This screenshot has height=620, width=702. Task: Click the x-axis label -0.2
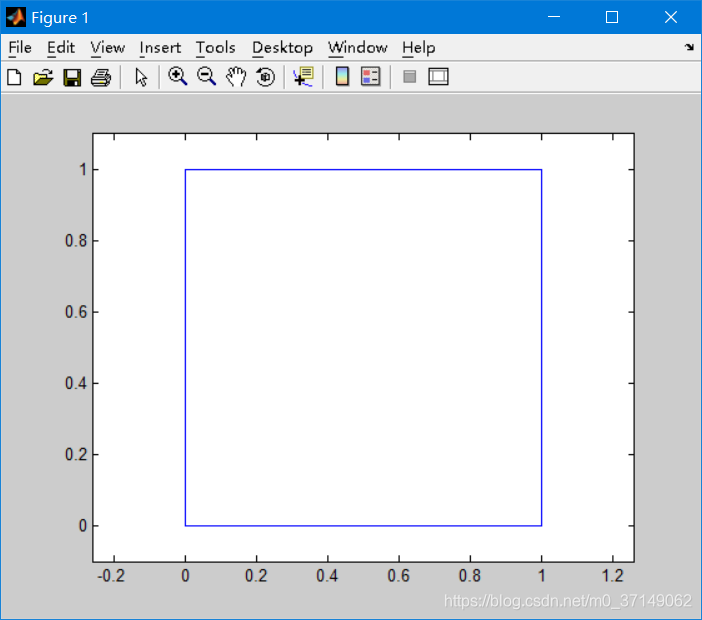(111, 576)
